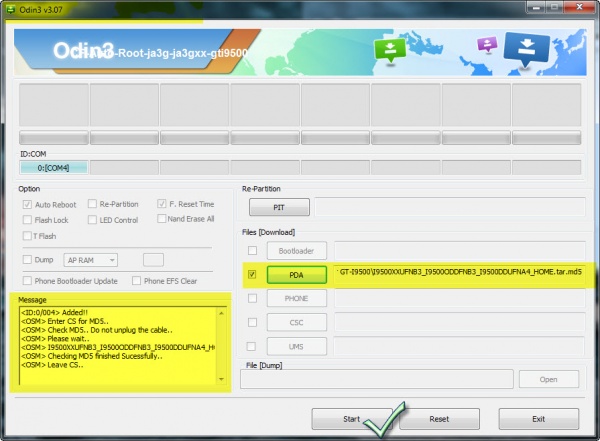Toggle the F. Reset Time checkbox

162,204
